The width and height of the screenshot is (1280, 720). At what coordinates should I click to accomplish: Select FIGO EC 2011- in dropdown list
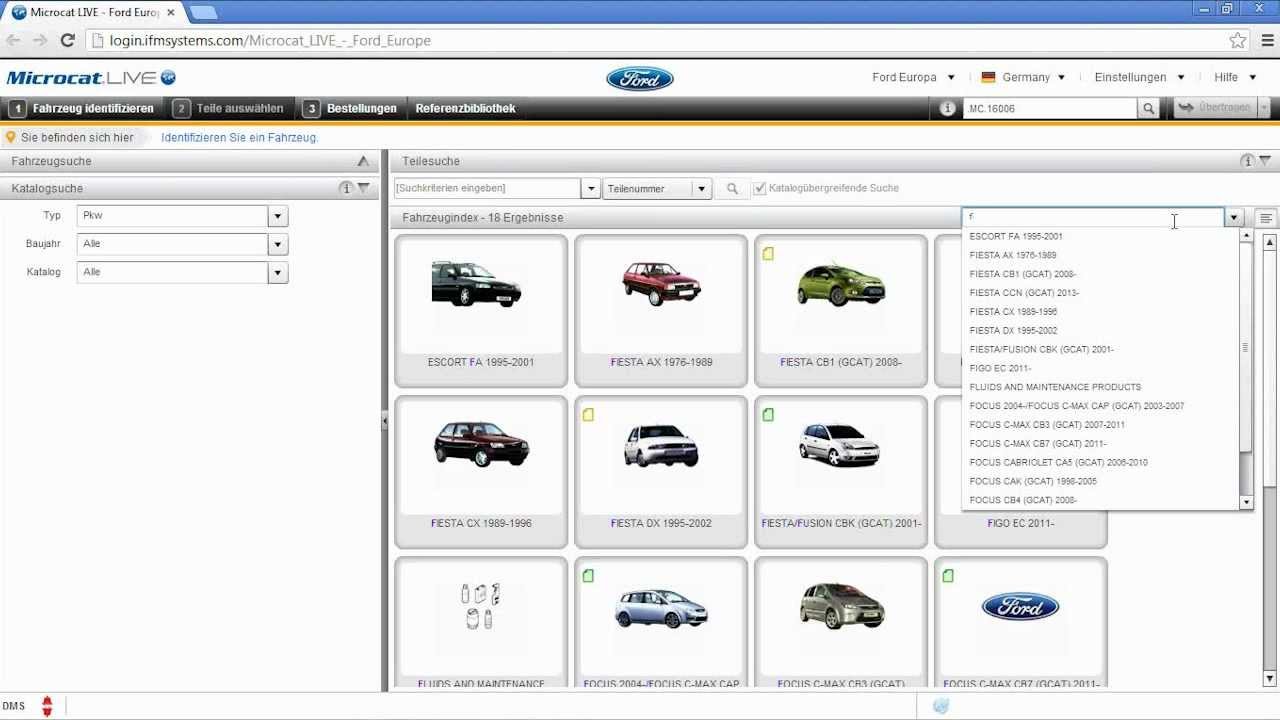click(x=1100, y=368)
